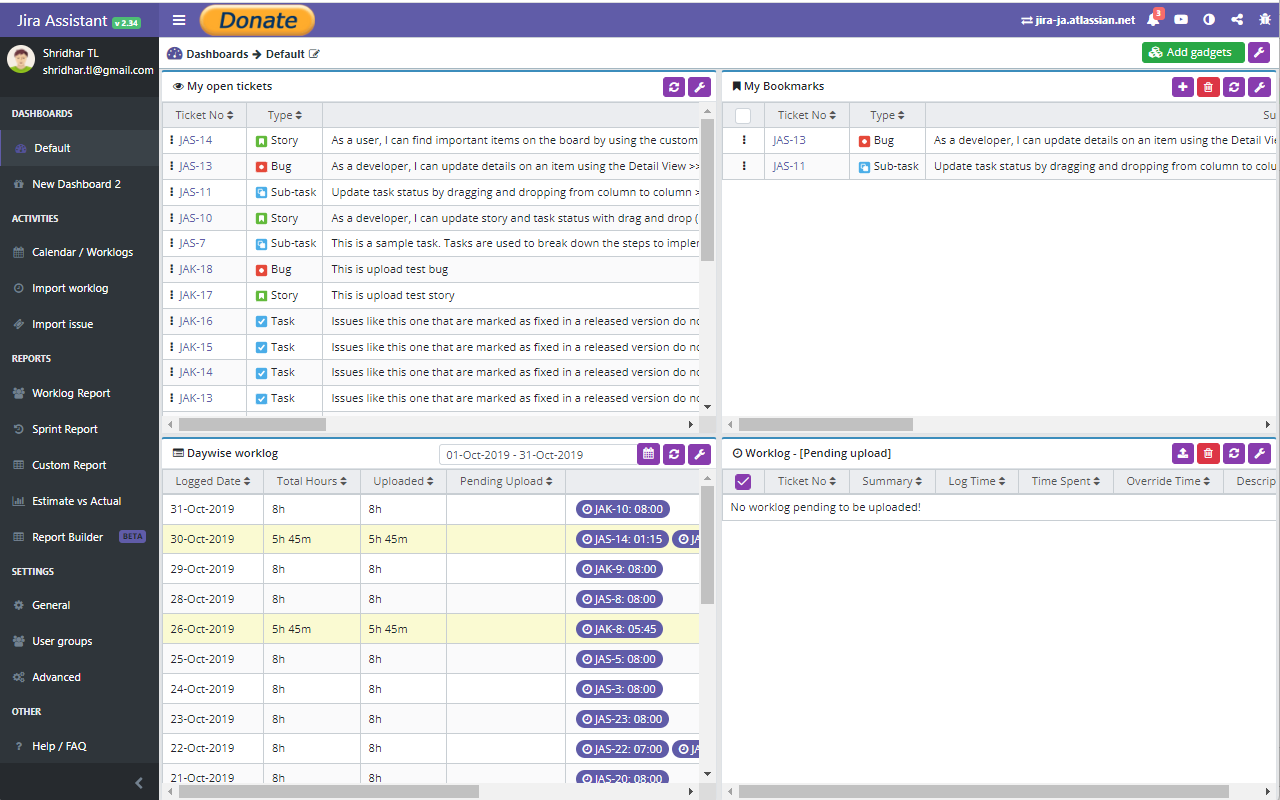Sort pending worklog by Summary column
1280x800 pixels.
[892, 482]
